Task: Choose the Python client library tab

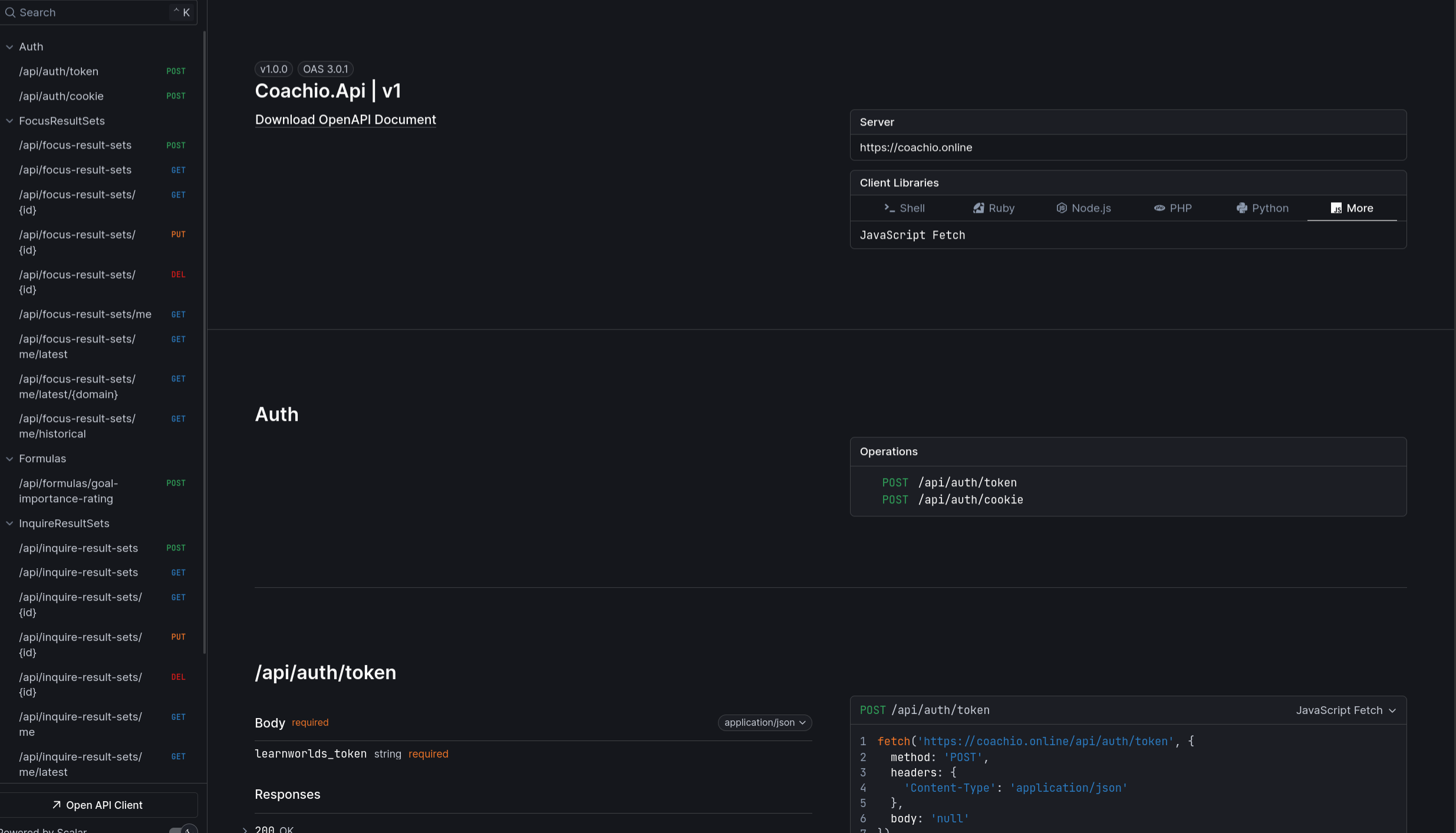Action: pos(1263,208)
